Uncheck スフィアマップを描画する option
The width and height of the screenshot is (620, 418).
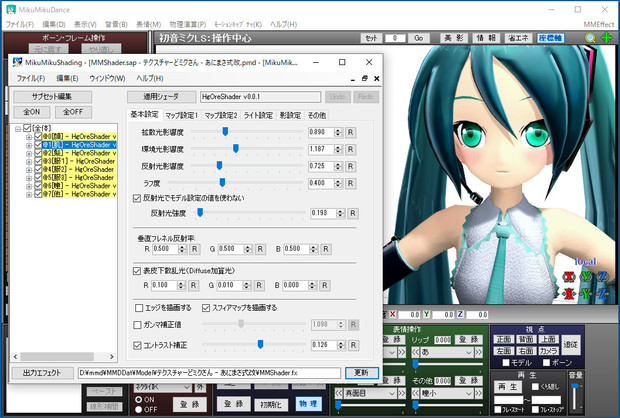(x=206, y=307)
